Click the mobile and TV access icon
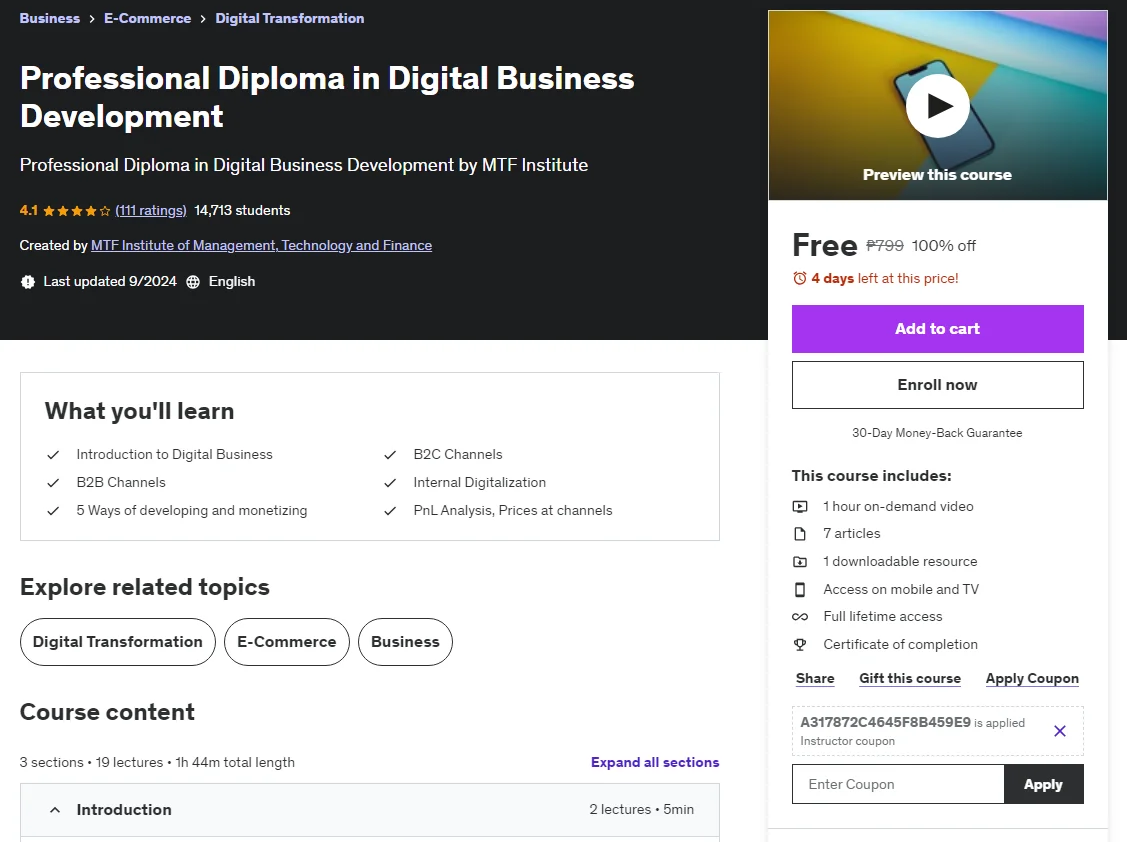The width and height of the screenshot is (1127, 842). pyautogui.click(x=799, y=590)
